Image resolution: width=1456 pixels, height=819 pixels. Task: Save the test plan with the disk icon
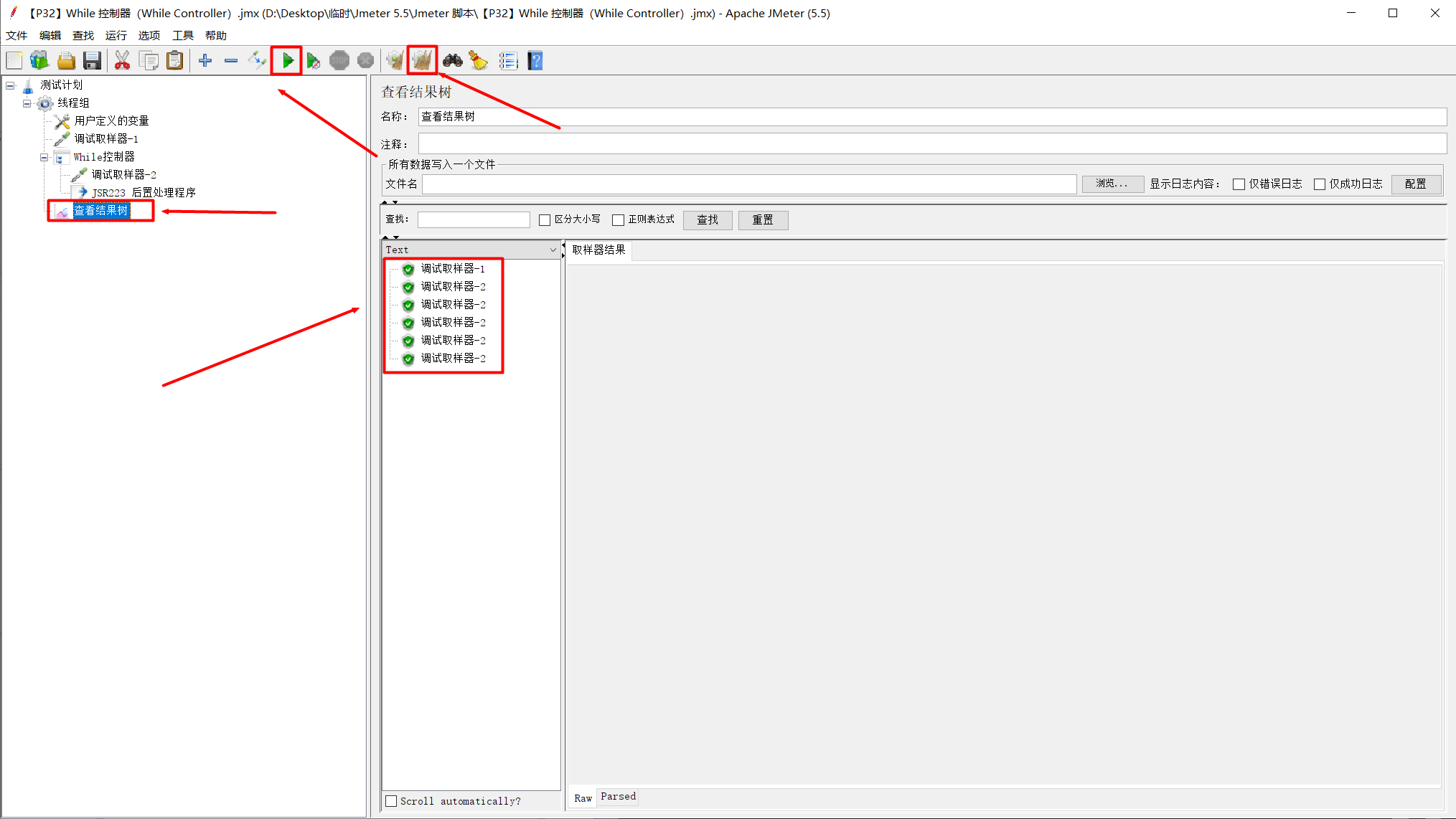point(92,60)
